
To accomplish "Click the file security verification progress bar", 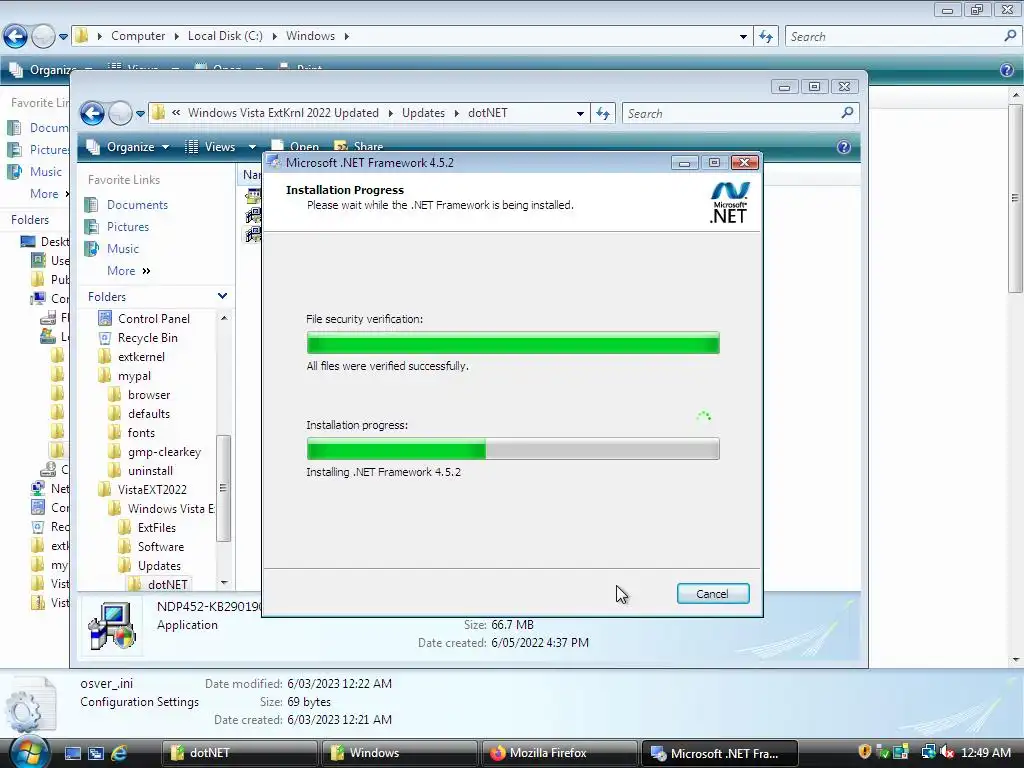I will (x=513, y=343).
